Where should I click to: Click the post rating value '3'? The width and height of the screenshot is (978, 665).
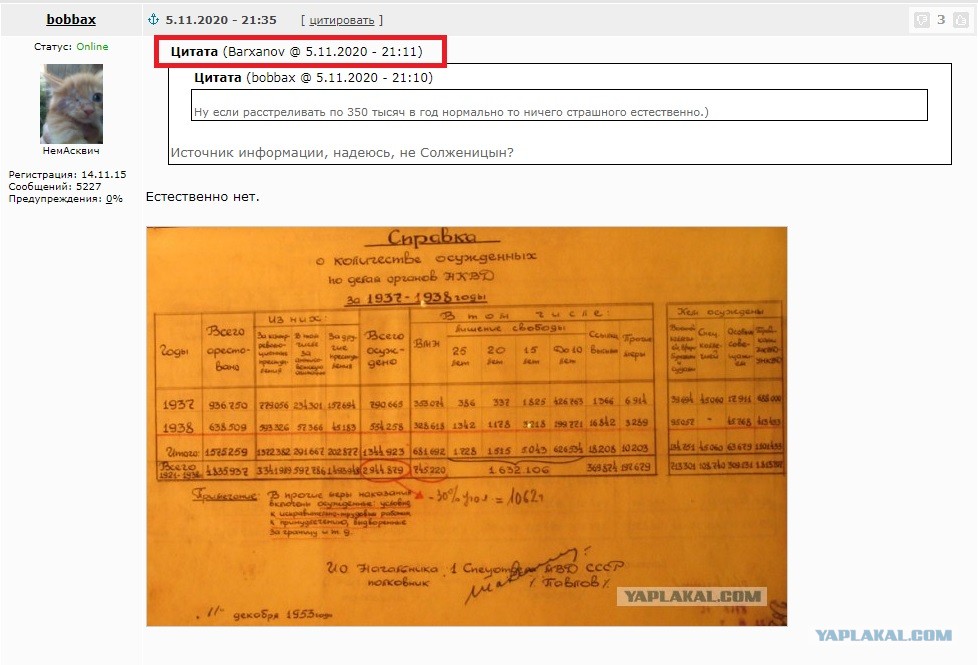pos(941,19)
